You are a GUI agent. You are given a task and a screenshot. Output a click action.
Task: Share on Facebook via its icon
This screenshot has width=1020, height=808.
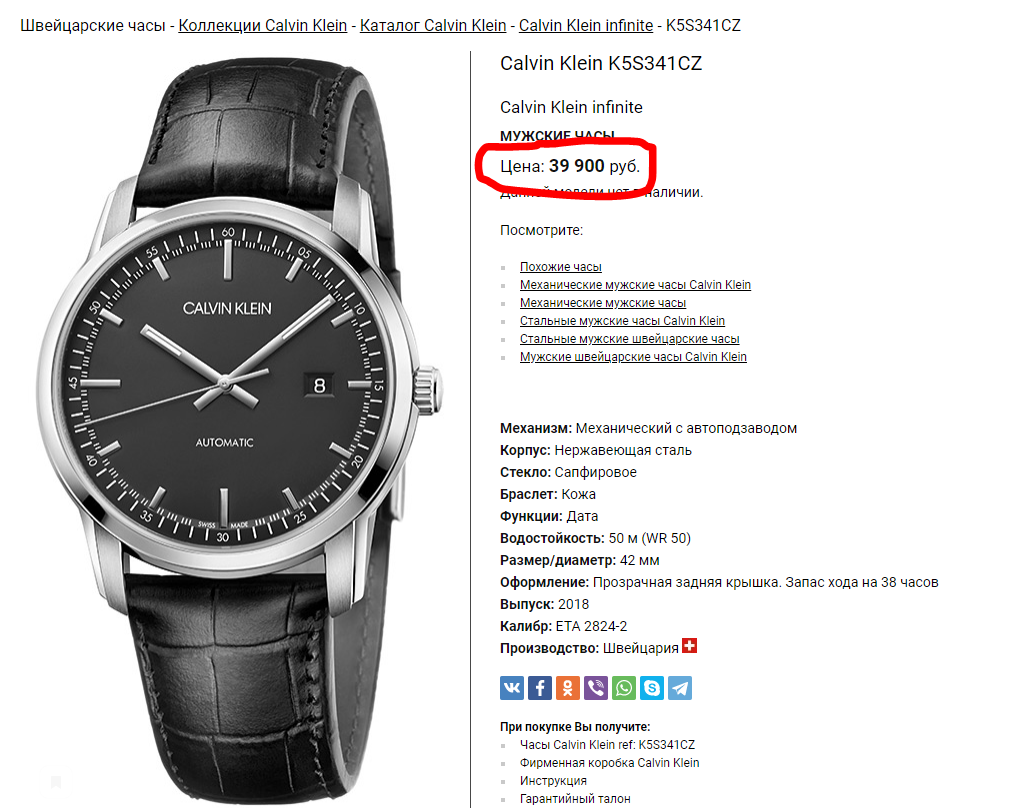(540, 688)
